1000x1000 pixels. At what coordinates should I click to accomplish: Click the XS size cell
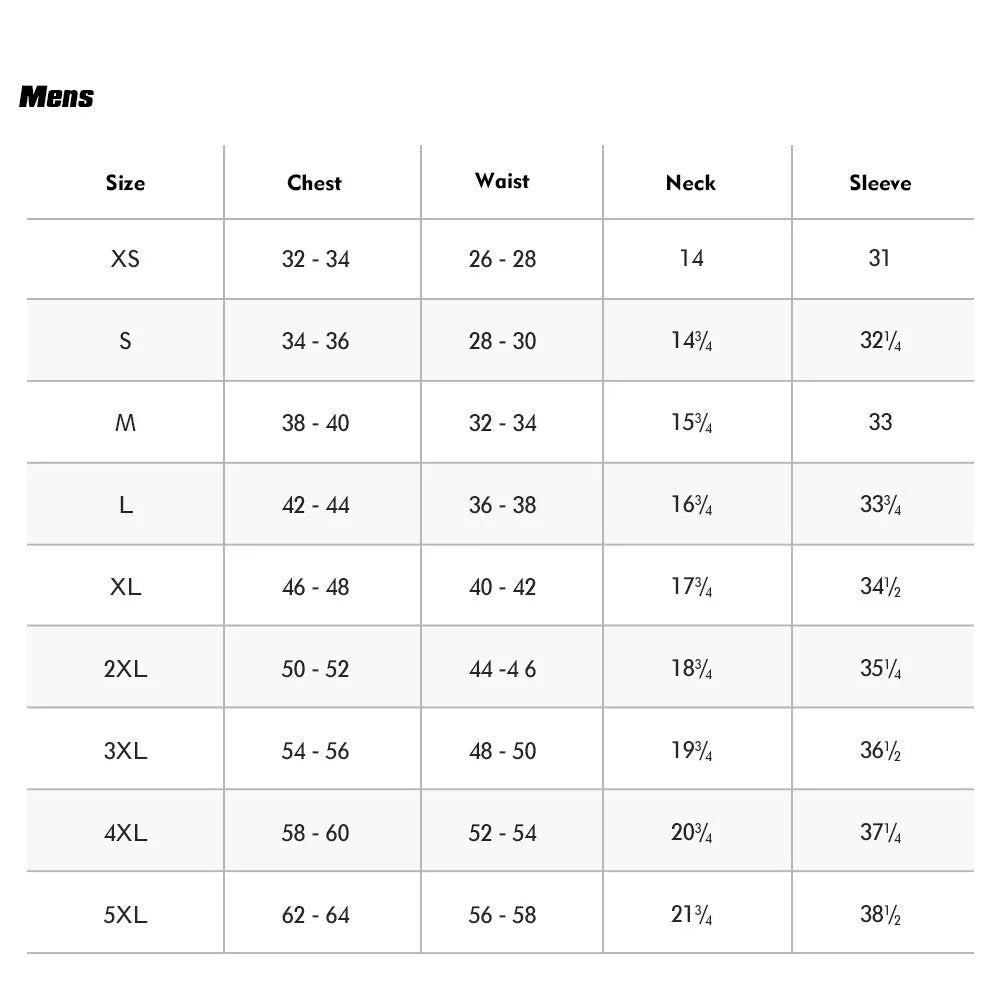point(125,258)
